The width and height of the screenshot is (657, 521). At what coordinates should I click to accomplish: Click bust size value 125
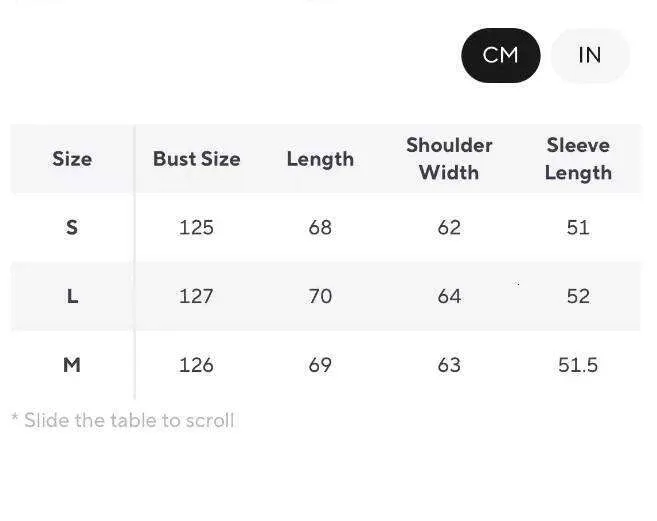[x=196, y=227]
